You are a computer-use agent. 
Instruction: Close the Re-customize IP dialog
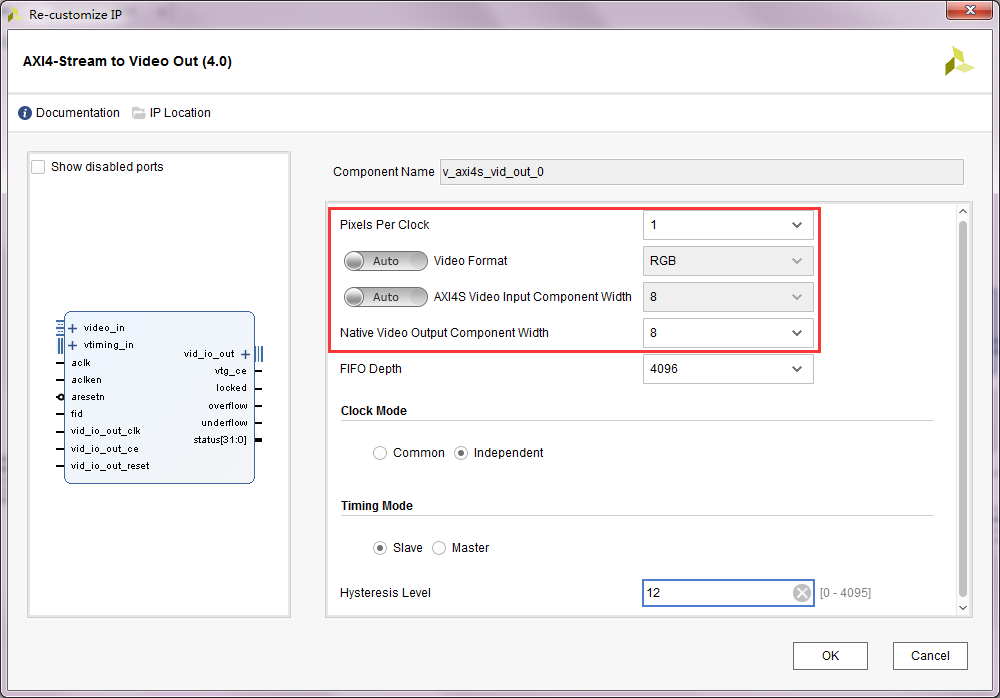coord(969,10)
